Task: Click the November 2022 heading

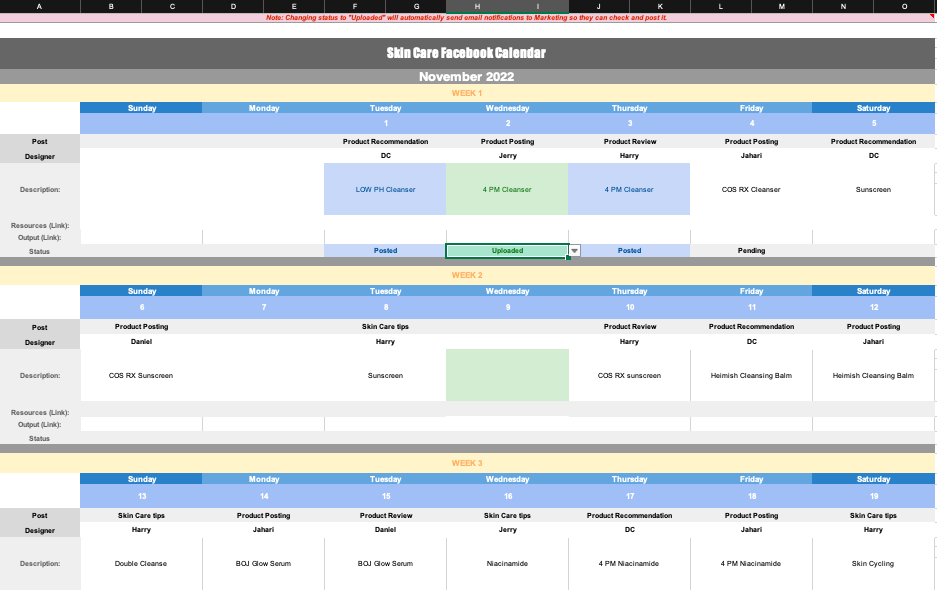Action: (x=466, y=77)
